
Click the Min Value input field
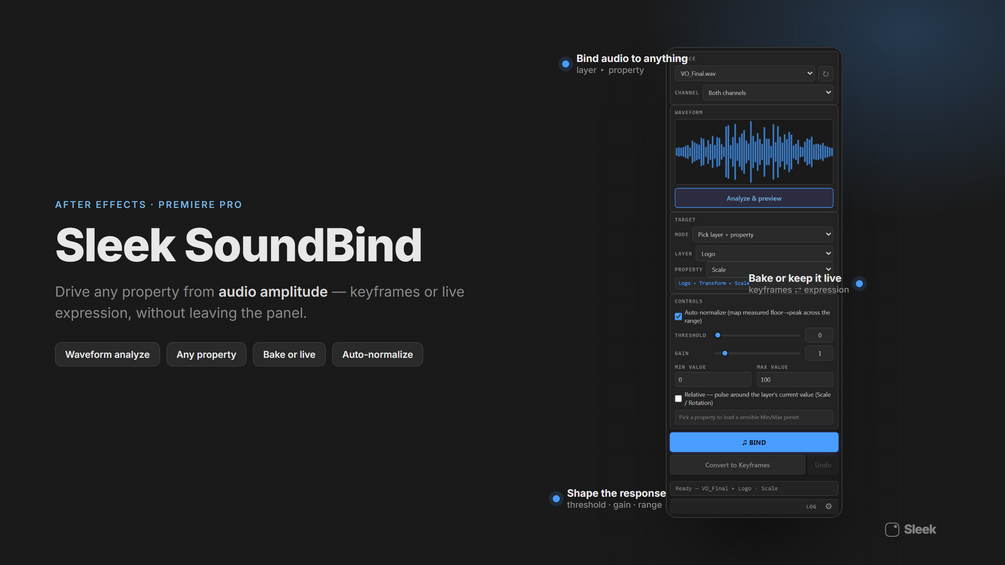coord(713,379)
